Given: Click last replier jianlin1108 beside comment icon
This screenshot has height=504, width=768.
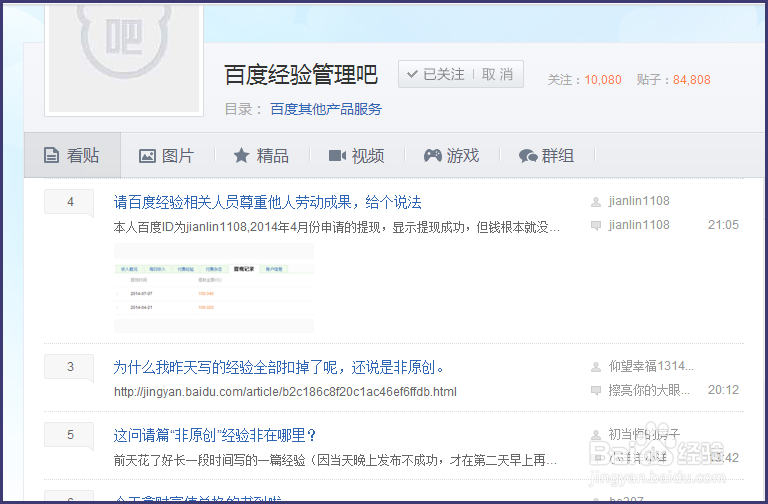Looking at the screenshot, I should pyautogui.click(x=639, y=225).
